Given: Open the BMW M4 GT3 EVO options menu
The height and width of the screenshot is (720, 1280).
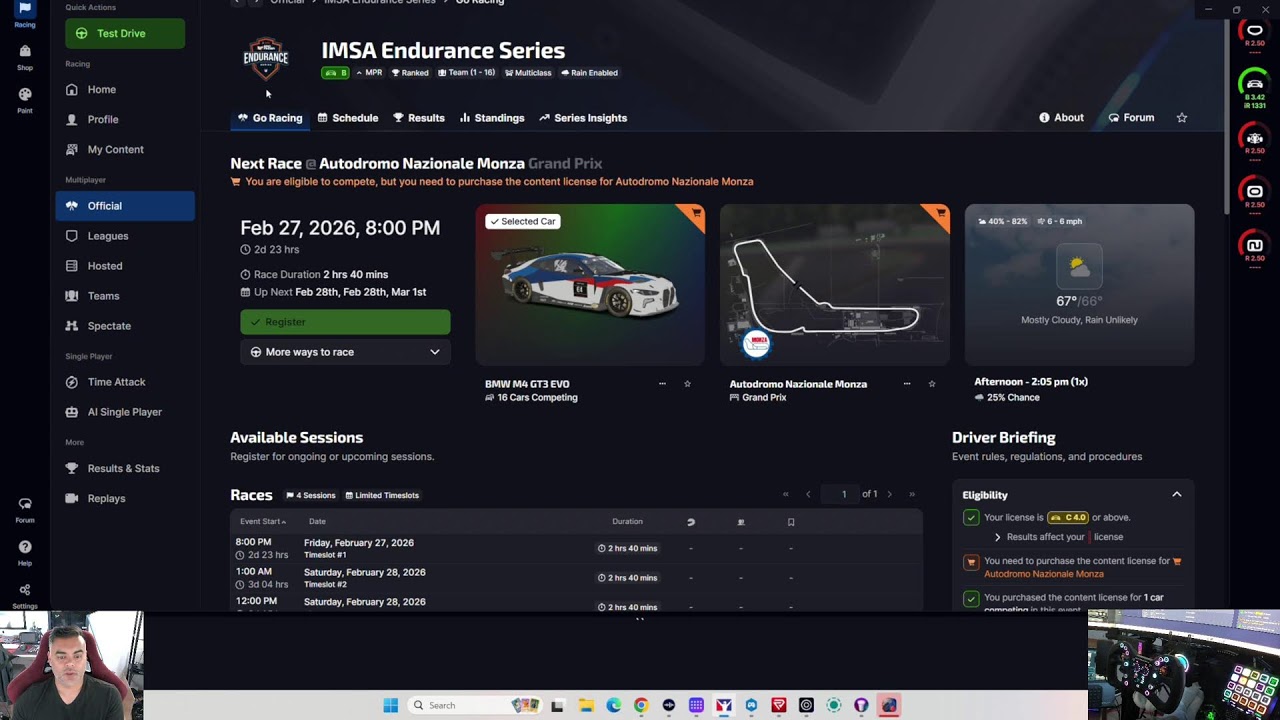Looking at the screenshot, I should tap(662, 384).
